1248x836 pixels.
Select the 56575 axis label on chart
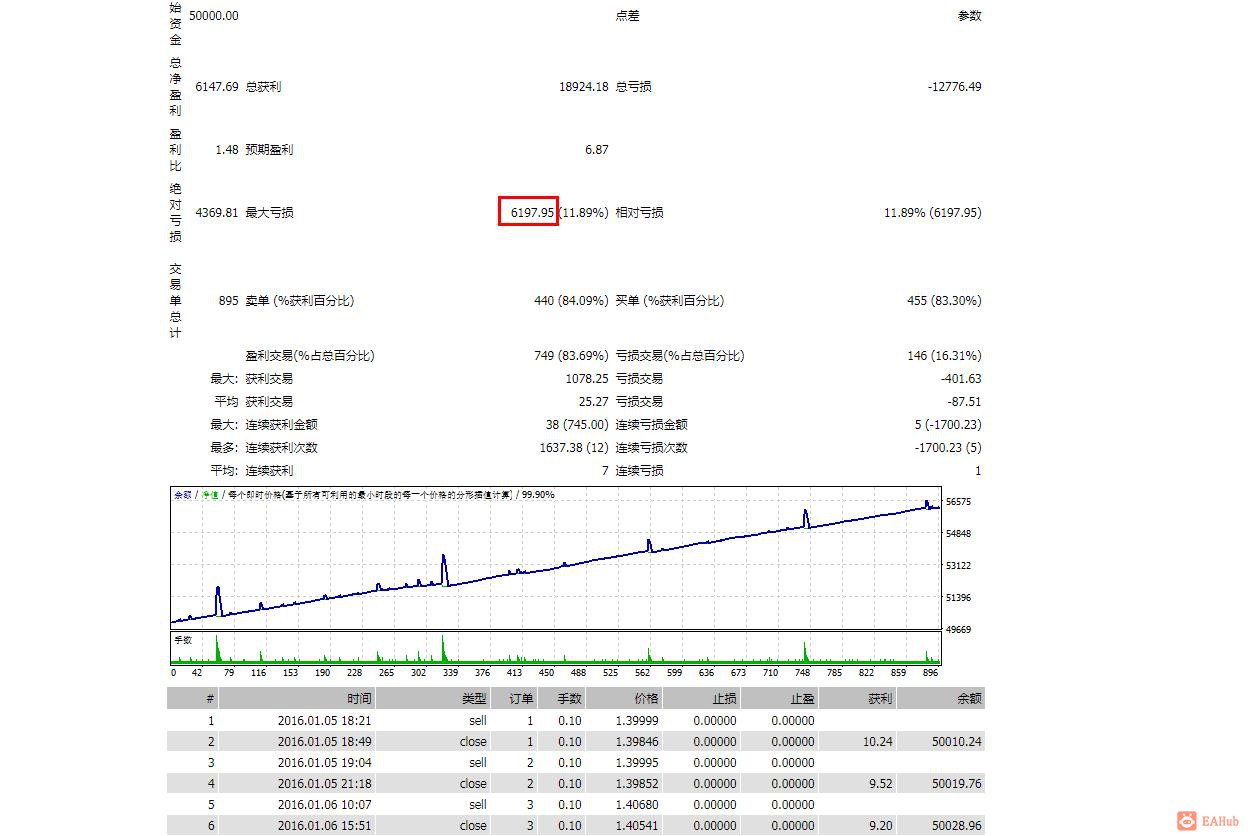point(957,502)
